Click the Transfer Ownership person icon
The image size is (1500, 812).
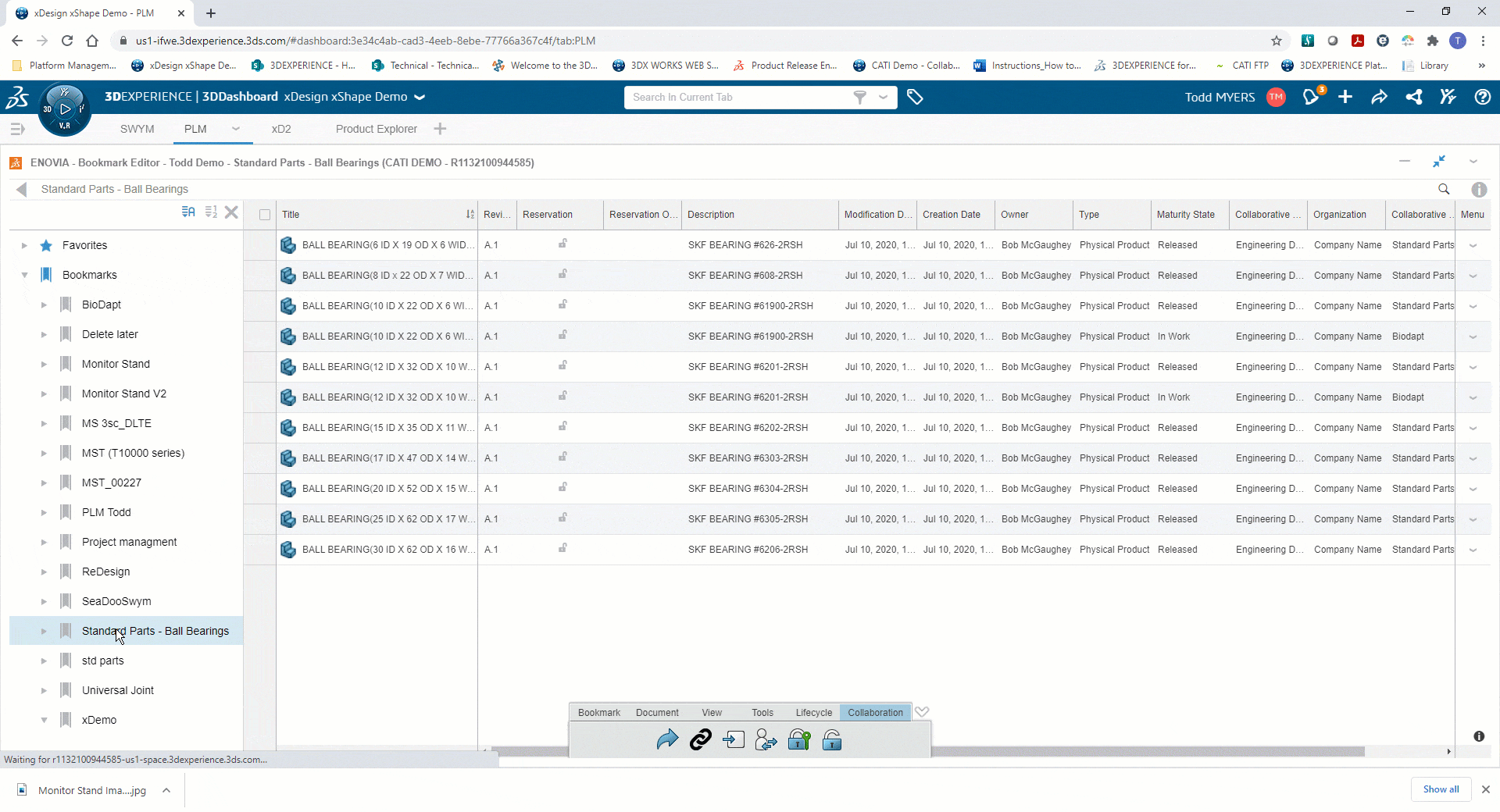(766, 739)
